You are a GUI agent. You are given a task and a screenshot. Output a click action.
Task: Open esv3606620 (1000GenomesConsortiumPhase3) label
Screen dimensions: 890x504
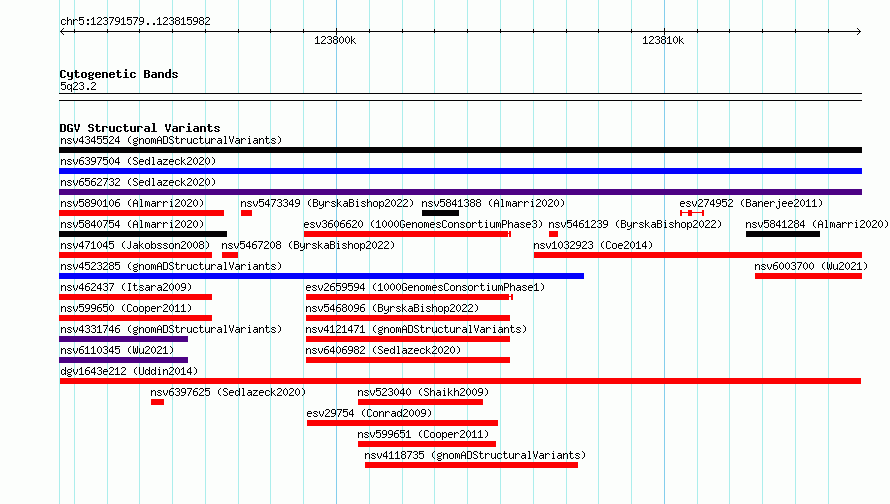click(423, 224)
